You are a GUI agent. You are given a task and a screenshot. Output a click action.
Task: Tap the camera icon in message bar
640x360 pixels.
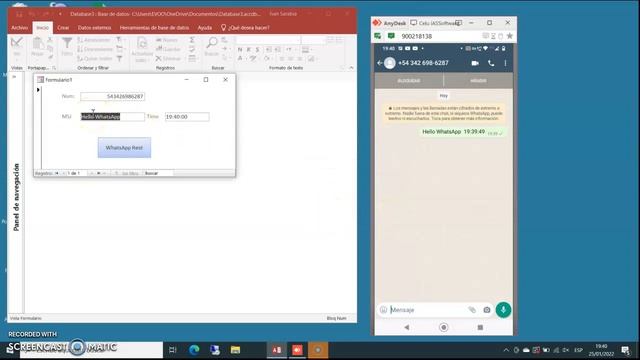click(487, 310)
